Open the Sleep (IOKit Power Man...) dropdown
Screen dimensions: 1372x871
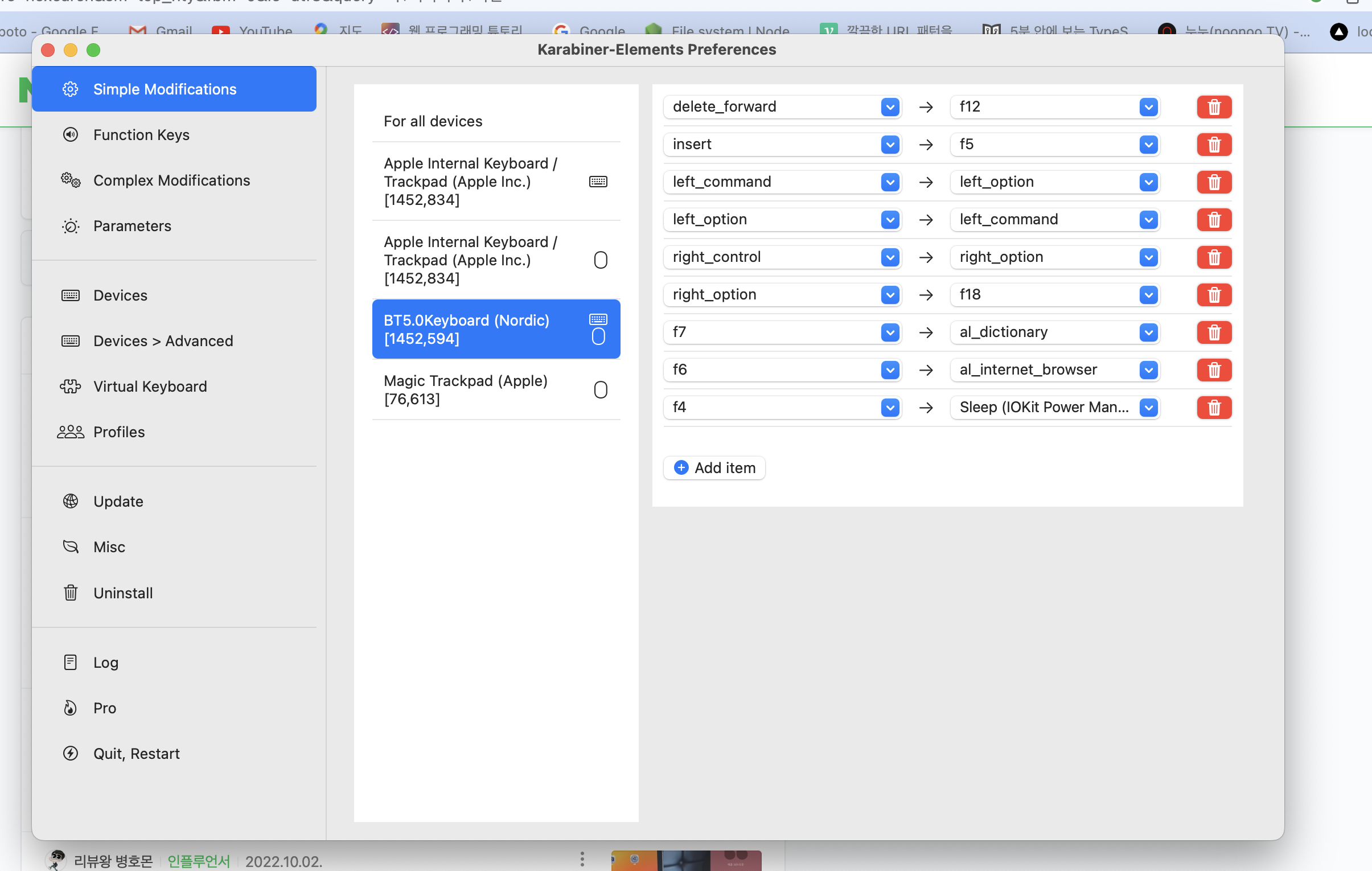point(1055,407)
